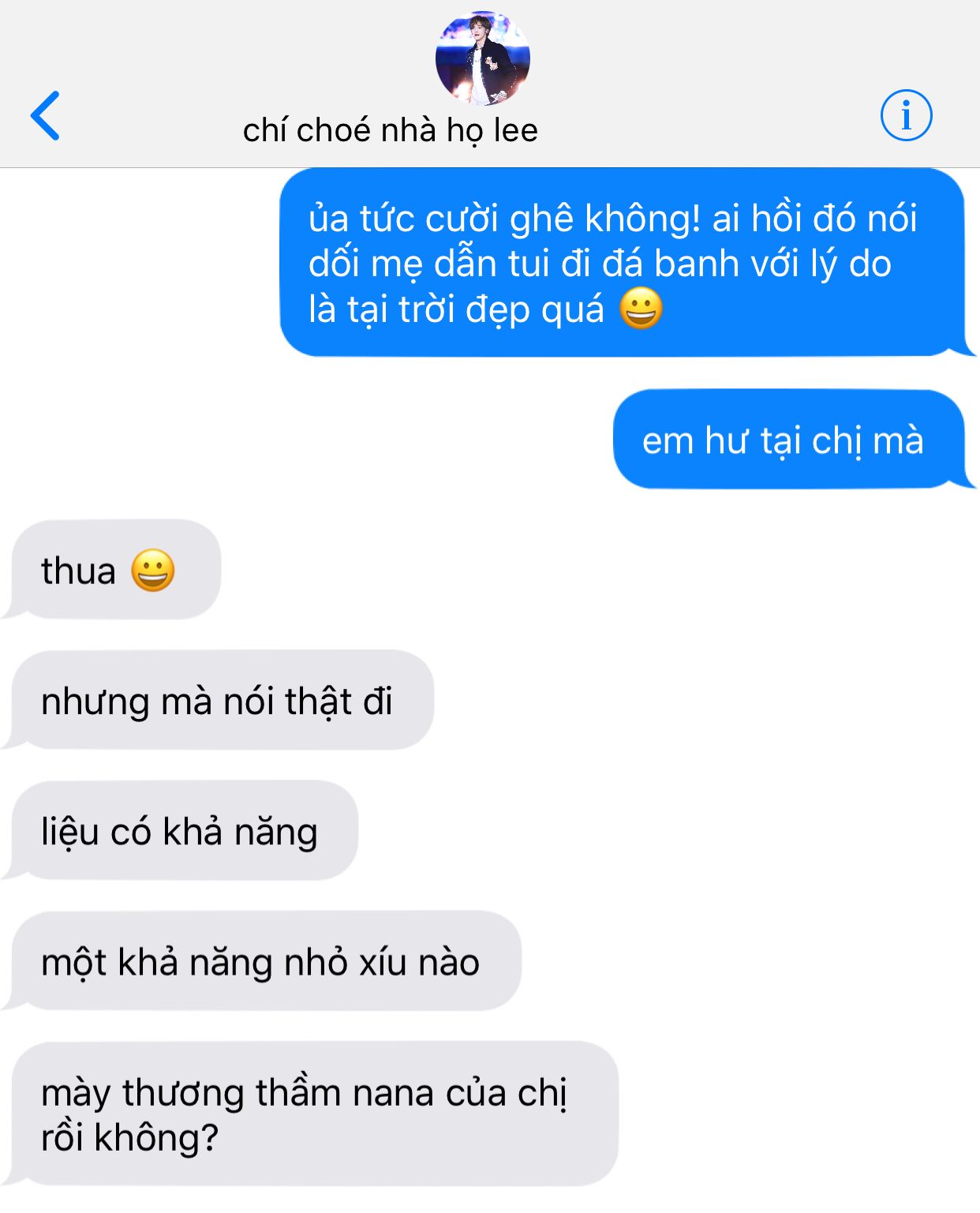
Task: Tap grinning emoji beside thua
Action: click(x=152, y=571)
